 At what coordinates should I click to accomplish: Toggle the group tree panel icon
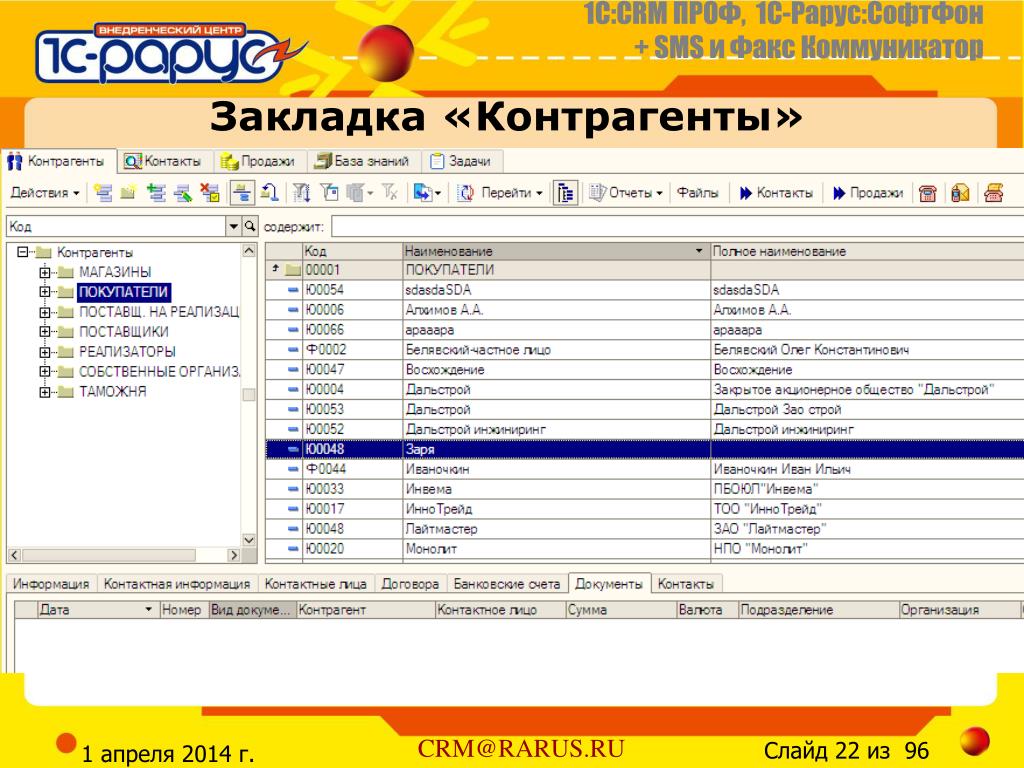(x=565, y=193)
